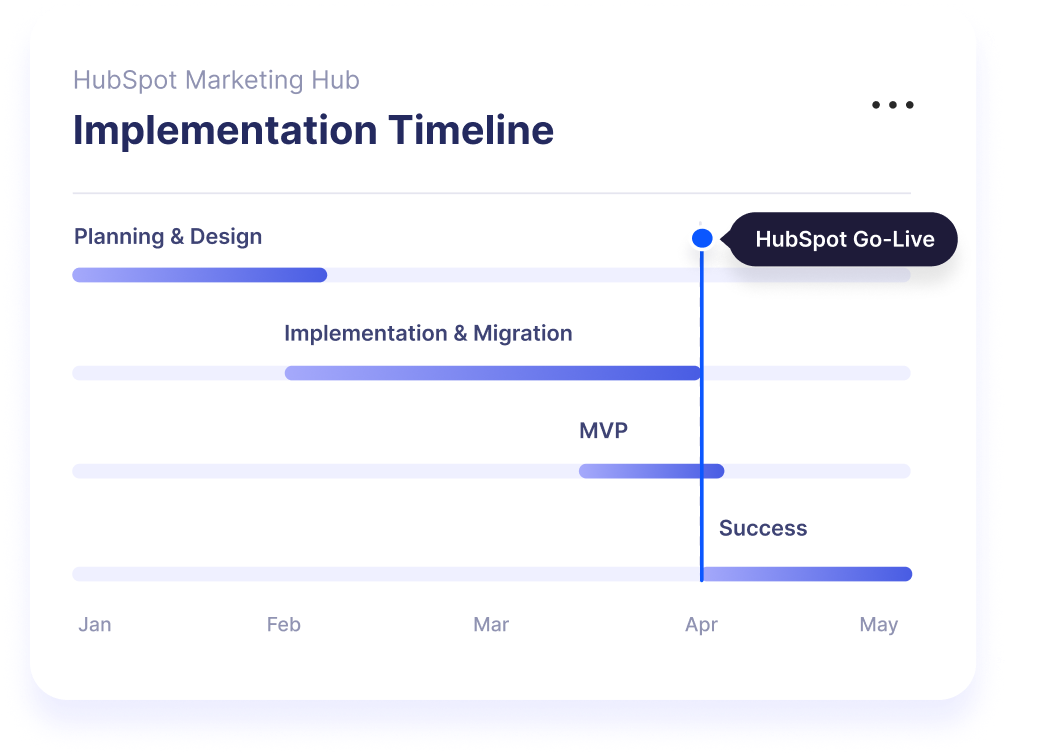1056x754 pixels.
Task: Click the ellipsis icon near the title
Action: click(x=892, y=104)
